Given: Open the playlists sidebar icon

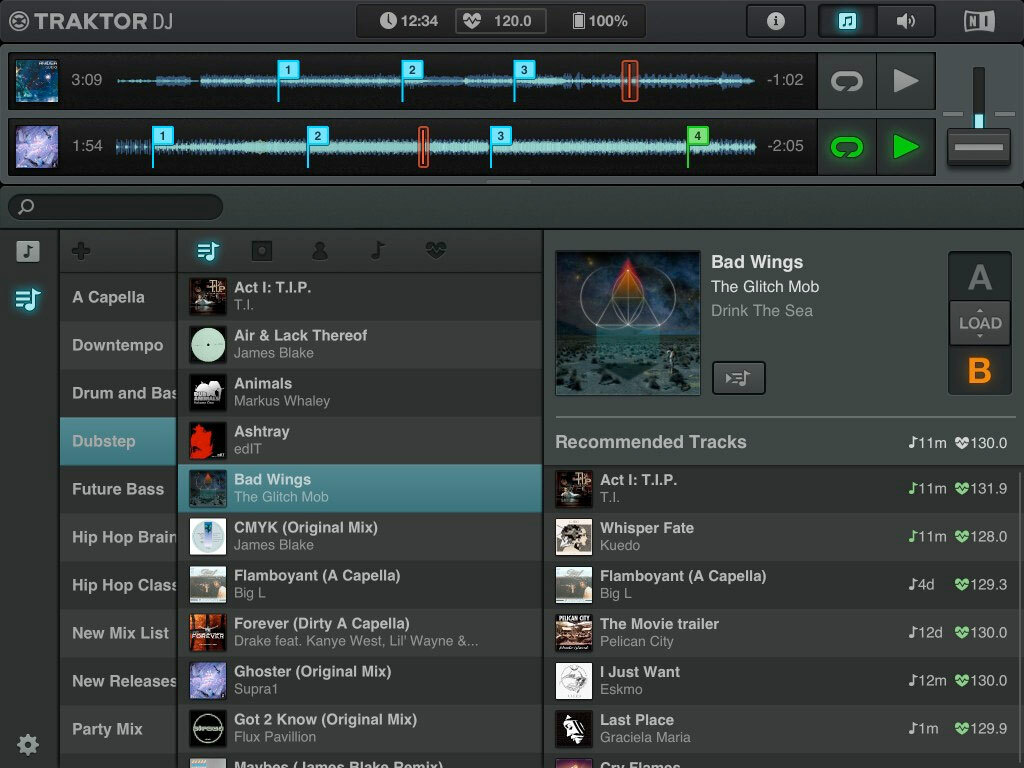Looking at the screenshot, I should 28,300.
